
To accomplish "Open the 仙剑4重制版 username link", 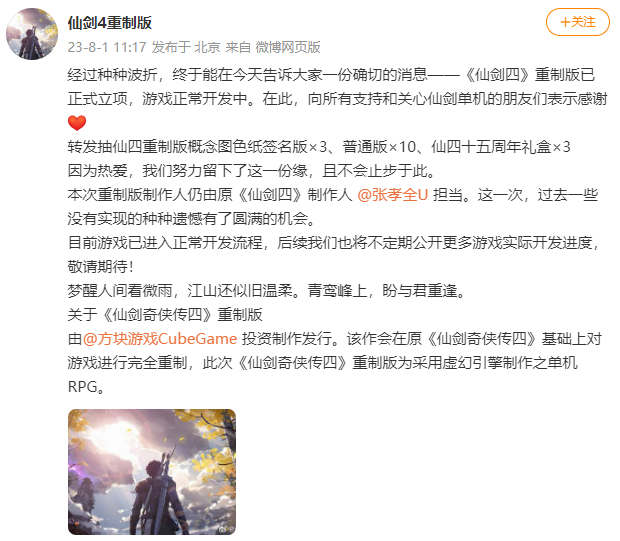I will pos(110,23).
